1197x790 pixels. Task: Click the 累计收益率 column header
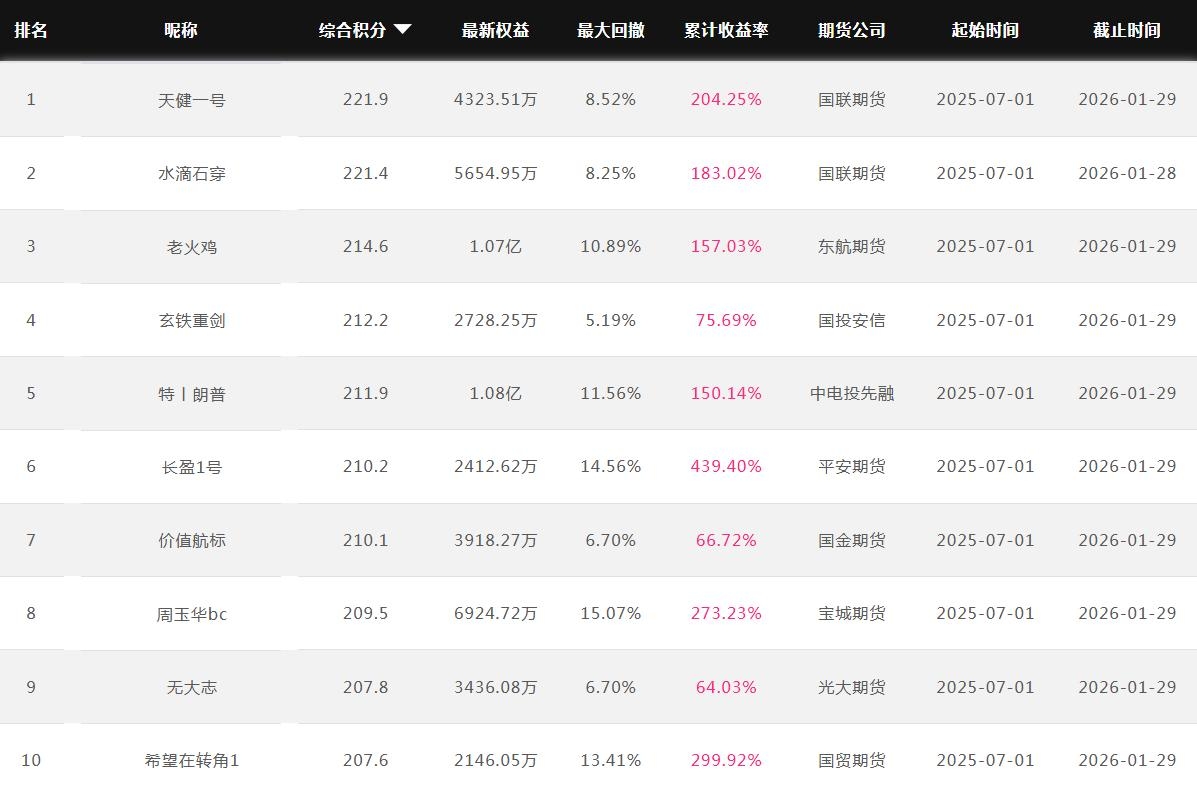tap(726, 30)
